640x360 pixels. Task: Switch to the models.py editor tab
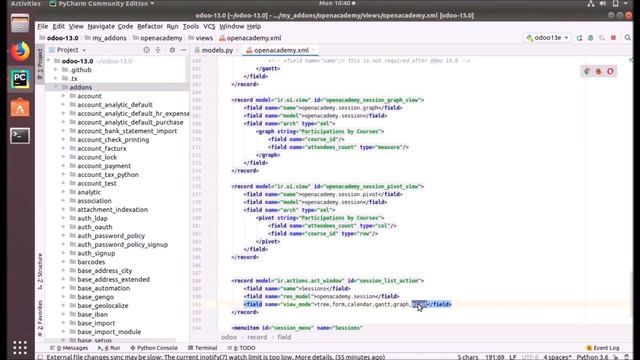tap(217, 50)
